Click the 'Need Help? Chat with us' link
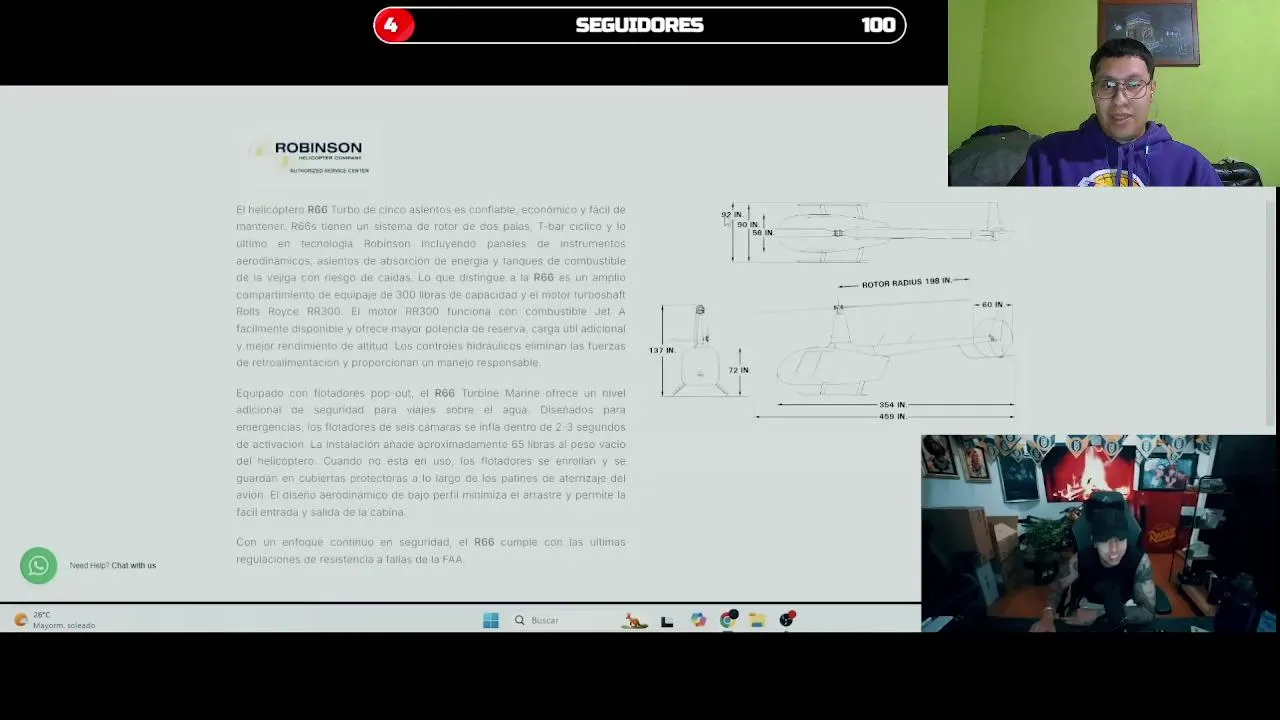Image resolution: width=1280 pixels, height=720 pixels. click(x=113, y=566)
